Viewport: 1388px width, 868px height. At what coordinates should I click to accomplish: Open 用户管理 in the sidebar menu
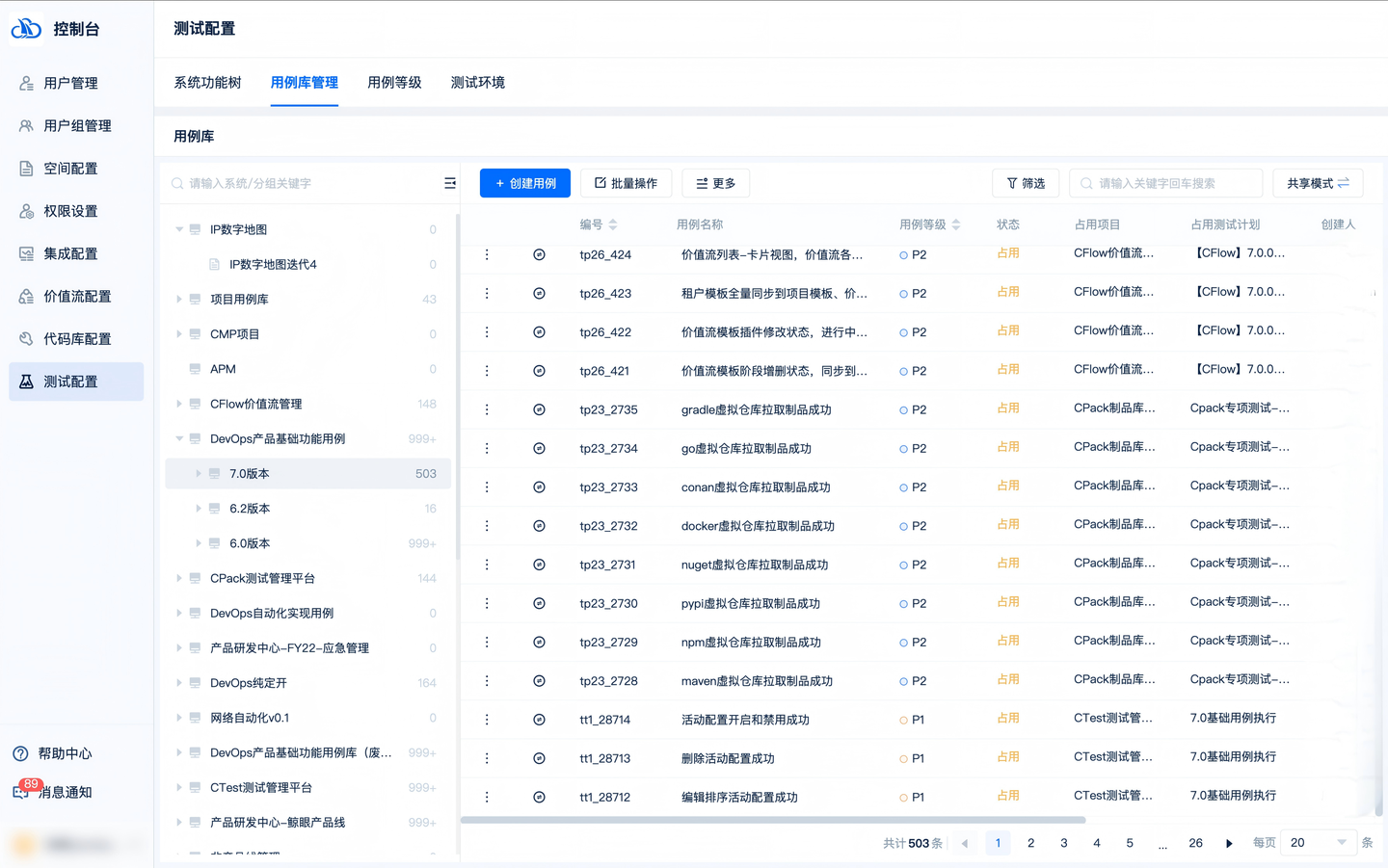pyautogui.click(x=76, y=84)
